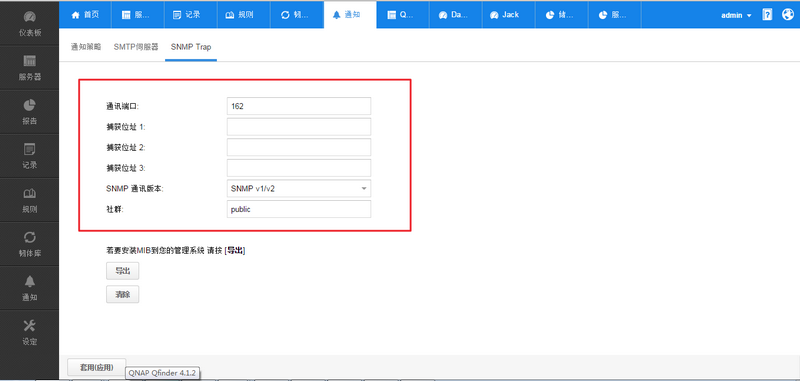Open 通知 notifications in the left sidebar

point(30,288)
